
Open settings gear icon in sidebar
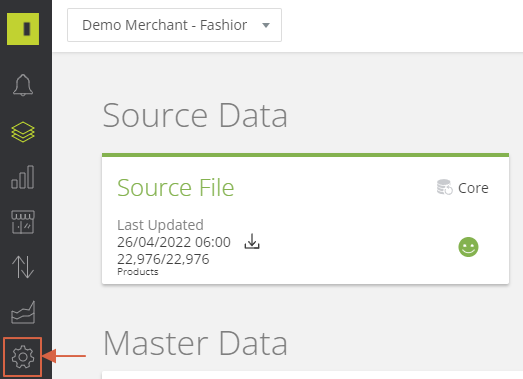tap(23, 357)
